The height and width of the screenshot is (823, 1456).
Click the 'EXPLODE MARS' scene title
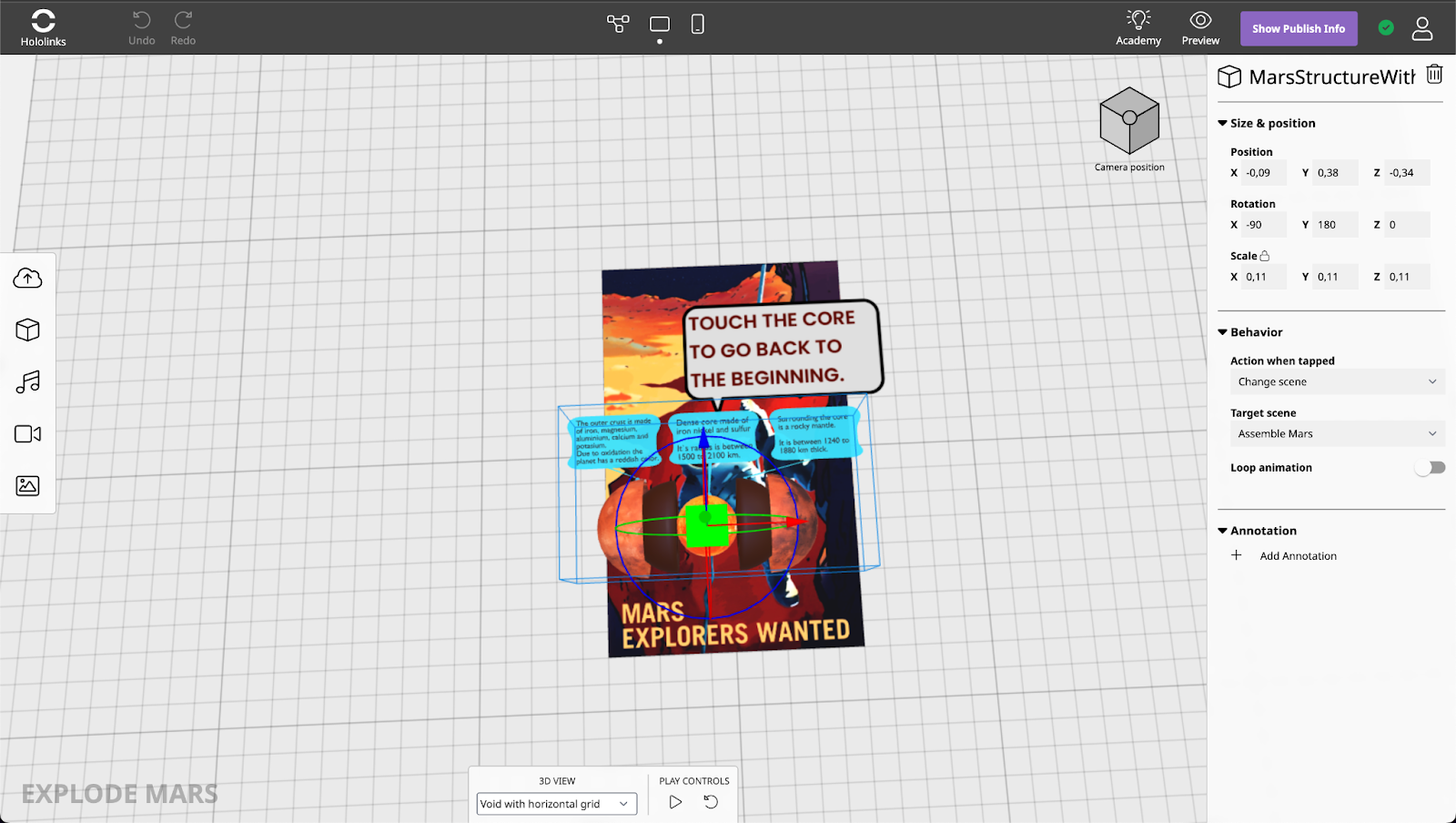pyautogui.click(x=120, y=794)
